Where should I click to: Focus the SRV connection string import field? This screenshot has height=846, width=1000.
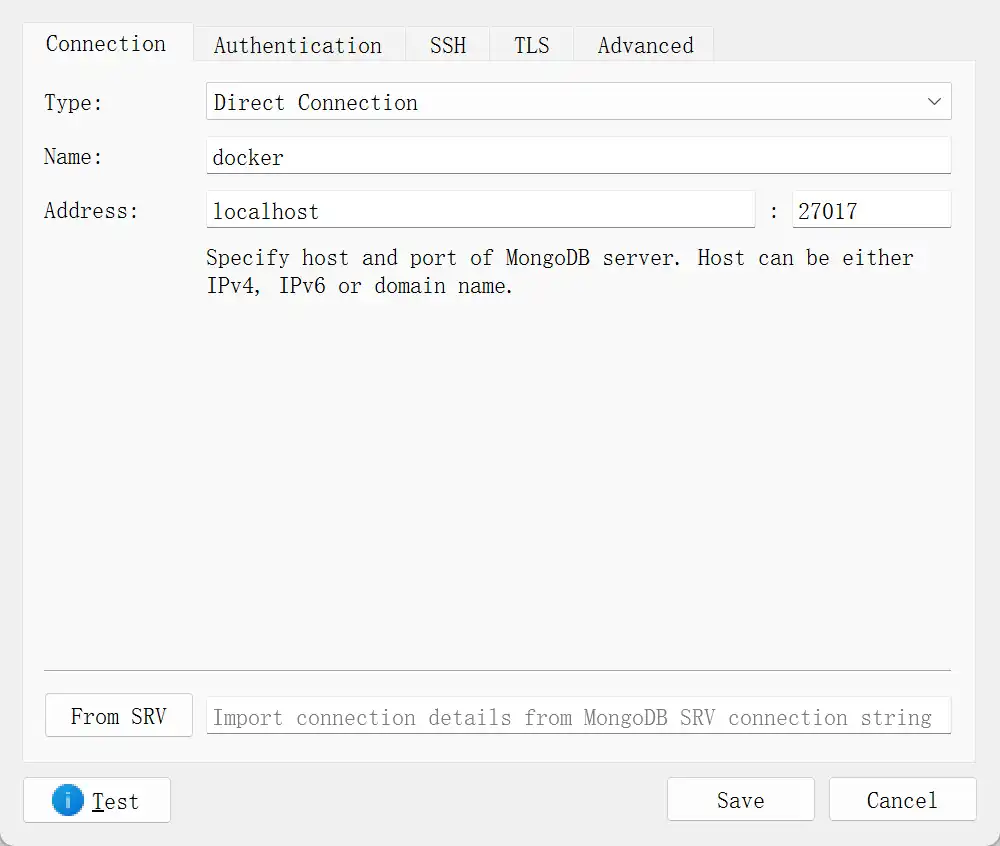tap(578, 717)
